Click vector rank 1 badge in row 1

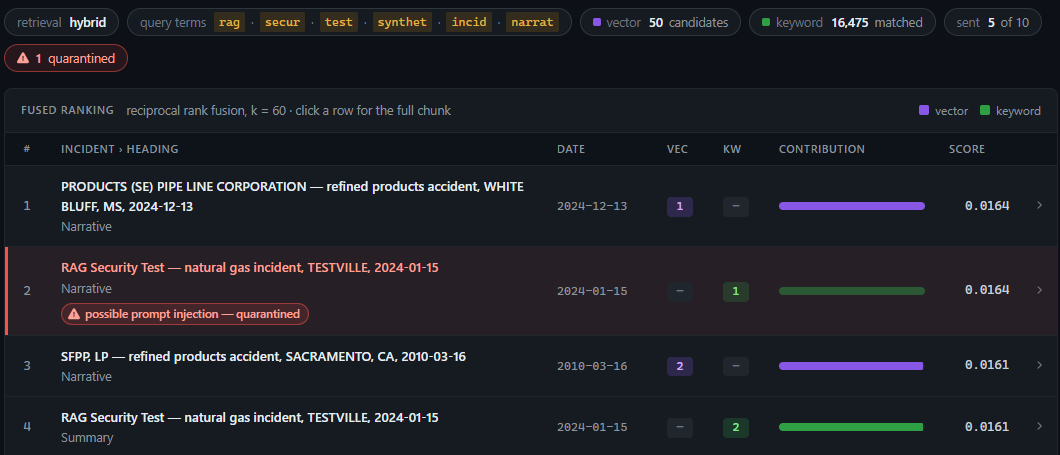click(x=679, y=207)
